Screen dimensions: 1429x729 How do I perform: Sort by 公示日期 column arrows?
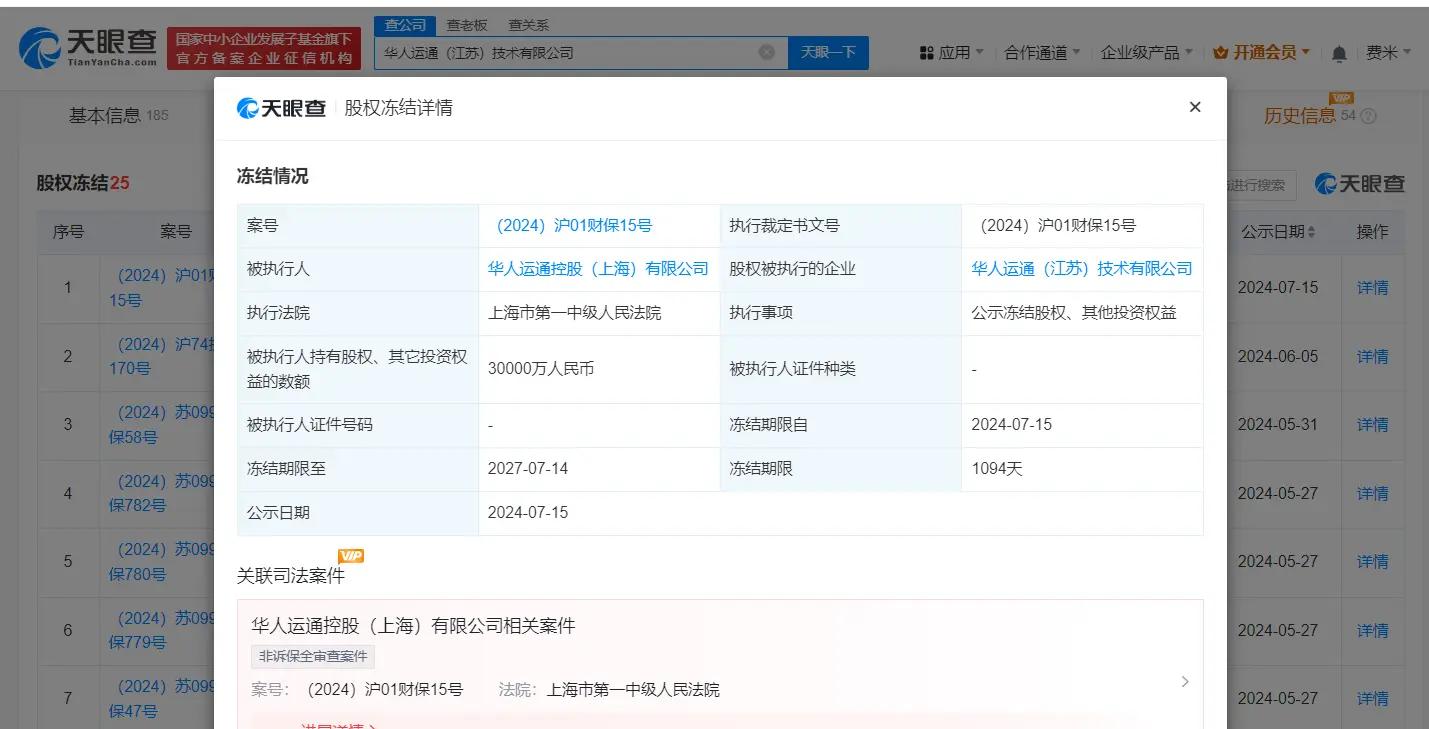click(x=1311, y=232)
